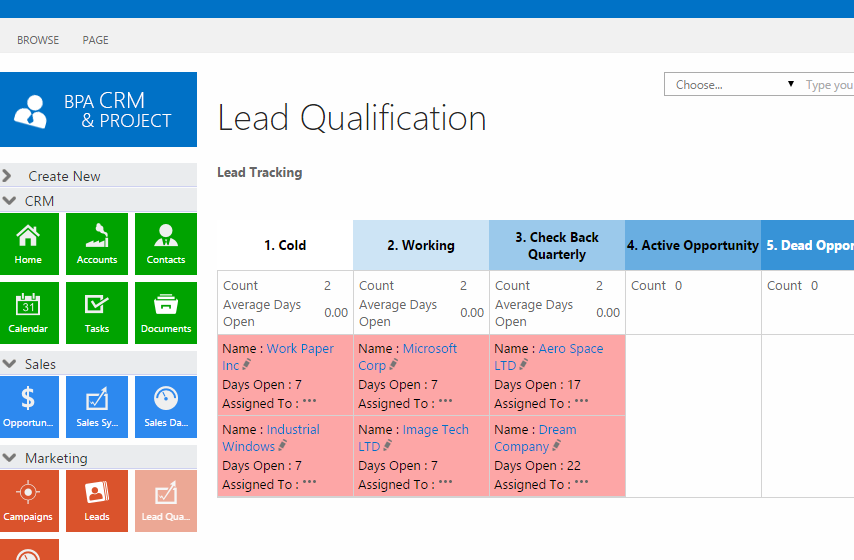Show Assigned To for Aero Space LTD
The height and width of the screenshot is (560, 854).
click(x=582, y=401)
